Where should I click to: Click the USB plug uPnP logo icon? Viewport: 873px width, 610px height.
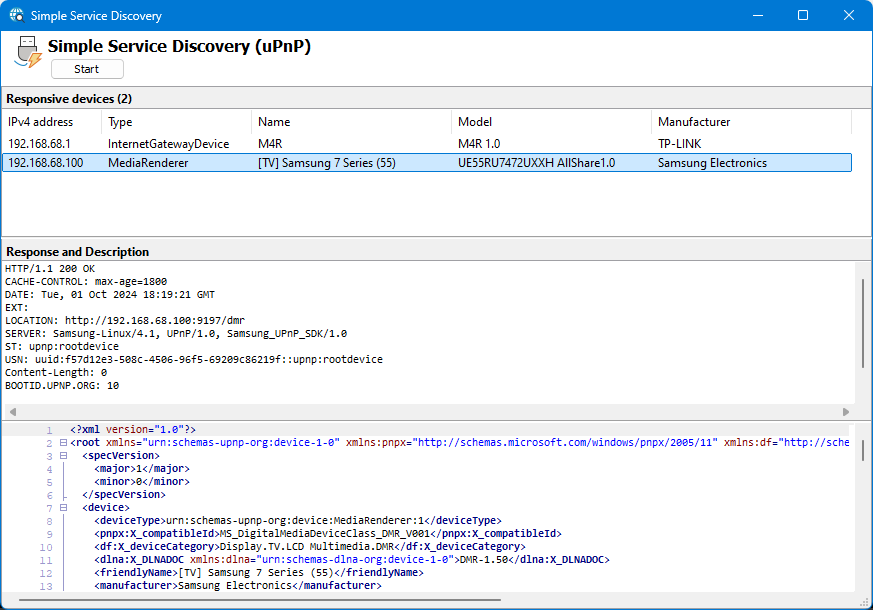[x=28, y=52]
